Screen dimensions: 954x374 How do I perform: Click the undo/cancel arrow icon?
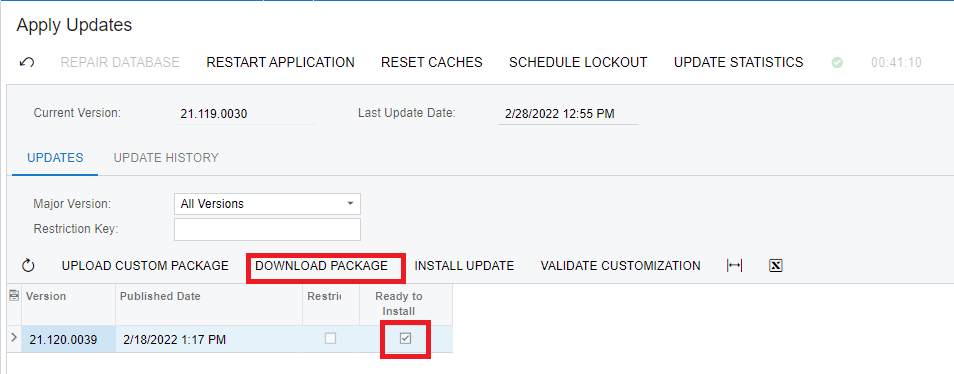(27, 63)
